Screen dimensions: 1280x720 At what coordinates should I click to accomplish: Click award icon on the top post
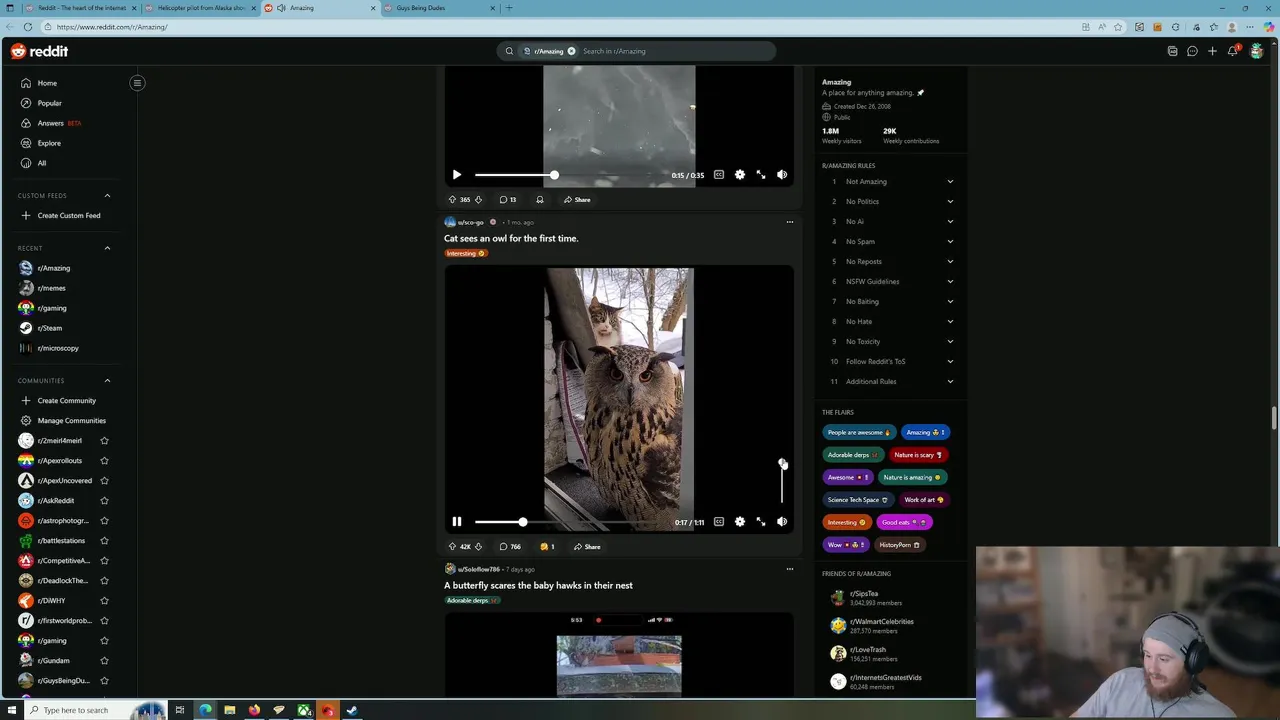540,200
